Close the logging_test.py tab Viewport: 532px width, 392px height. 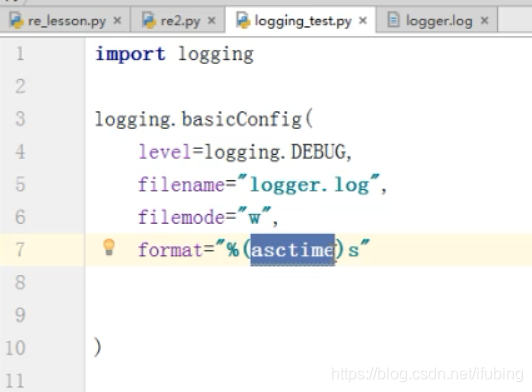click(363, 21)
